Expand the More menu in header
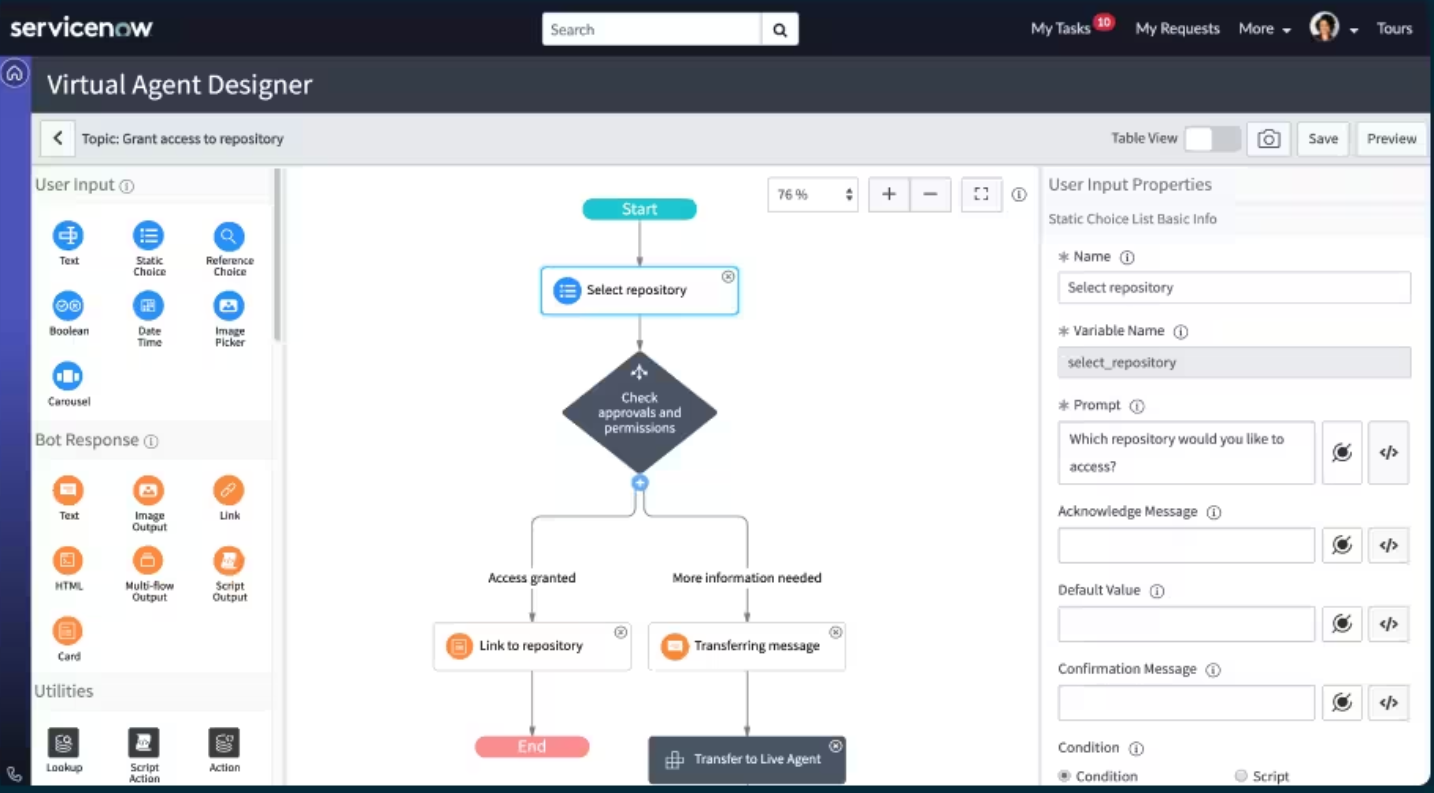 pyautogui.click(x=1265, y=29)
